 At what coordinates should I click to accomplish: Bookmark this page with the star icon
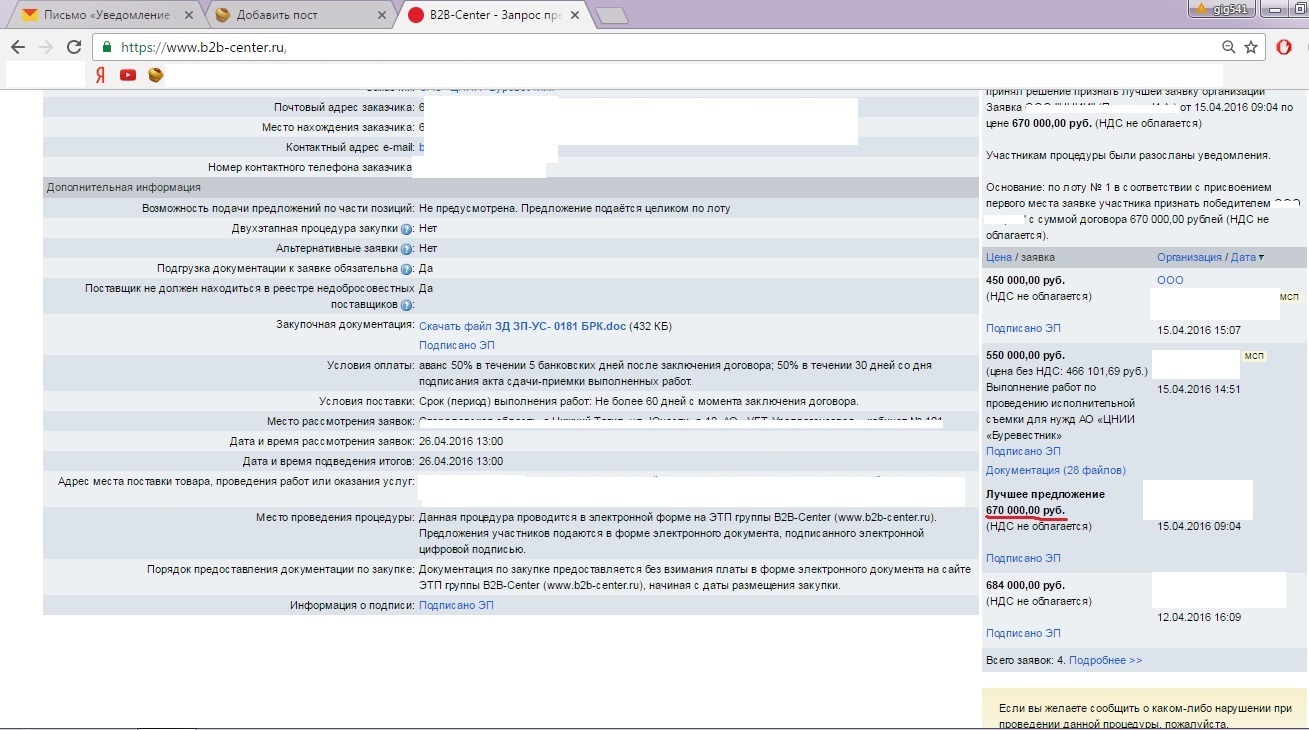coord(1251,47)
